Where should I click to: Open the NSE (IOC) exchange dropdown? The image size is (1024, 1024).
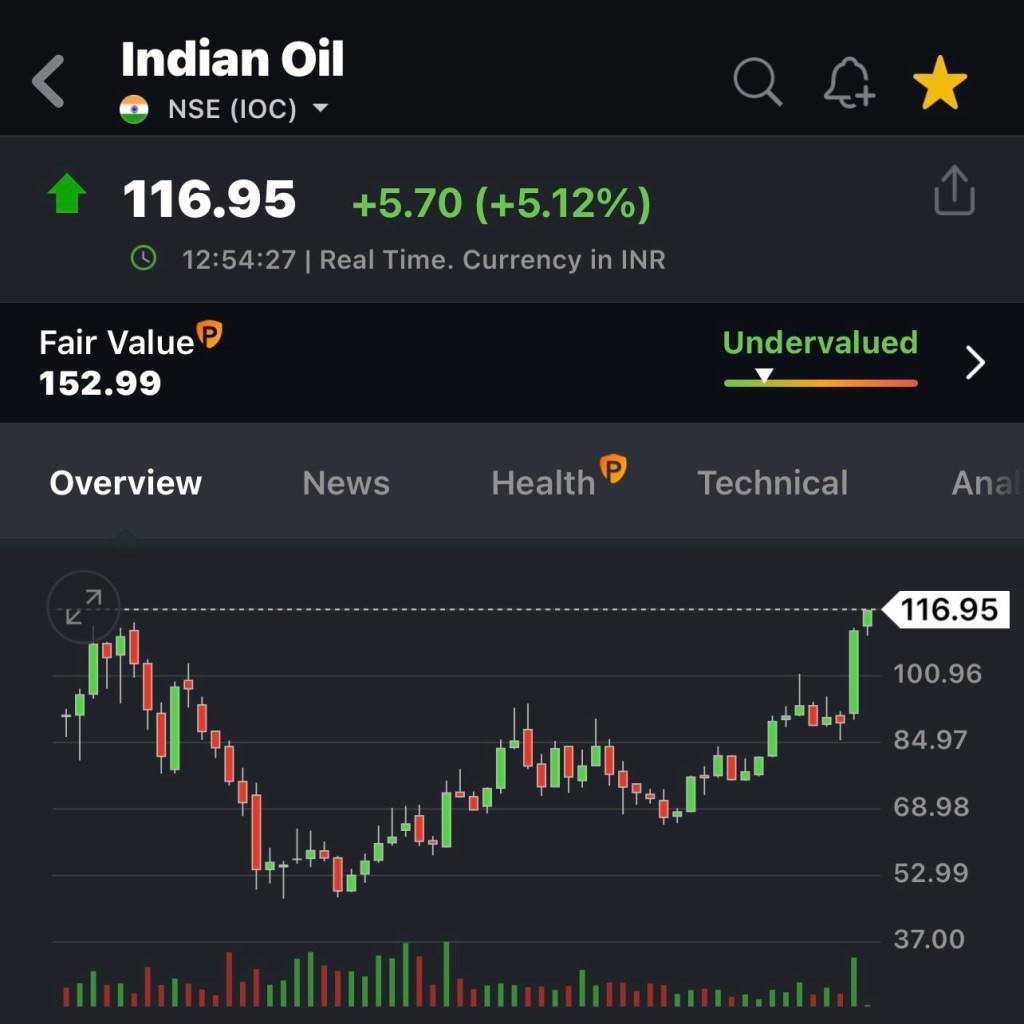click(320, 108)
